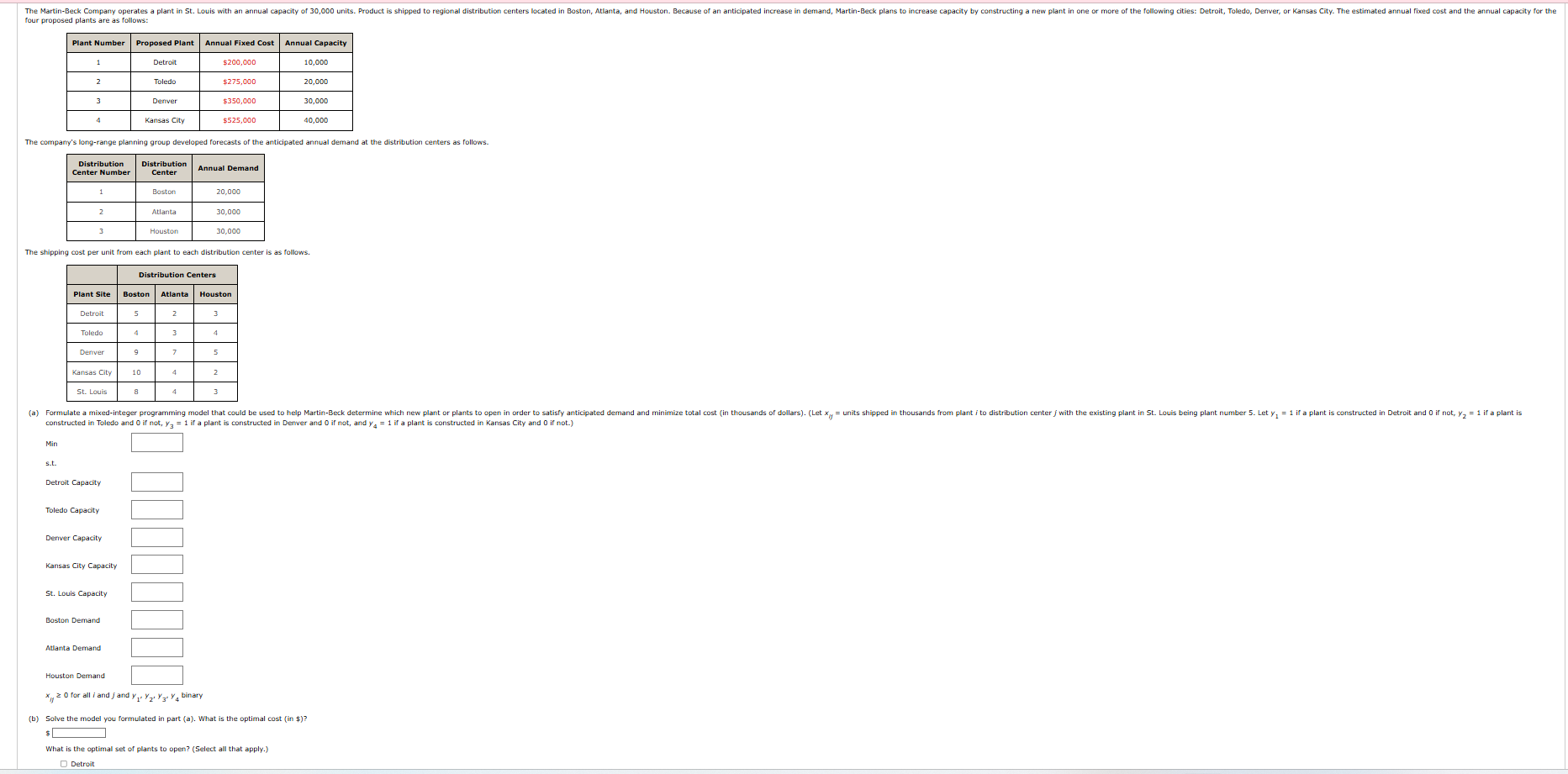Check the Detroit plant checkbox
The height and width of the screenshot is (774, 1568).
pyautogui.click(x=65, y=762)
